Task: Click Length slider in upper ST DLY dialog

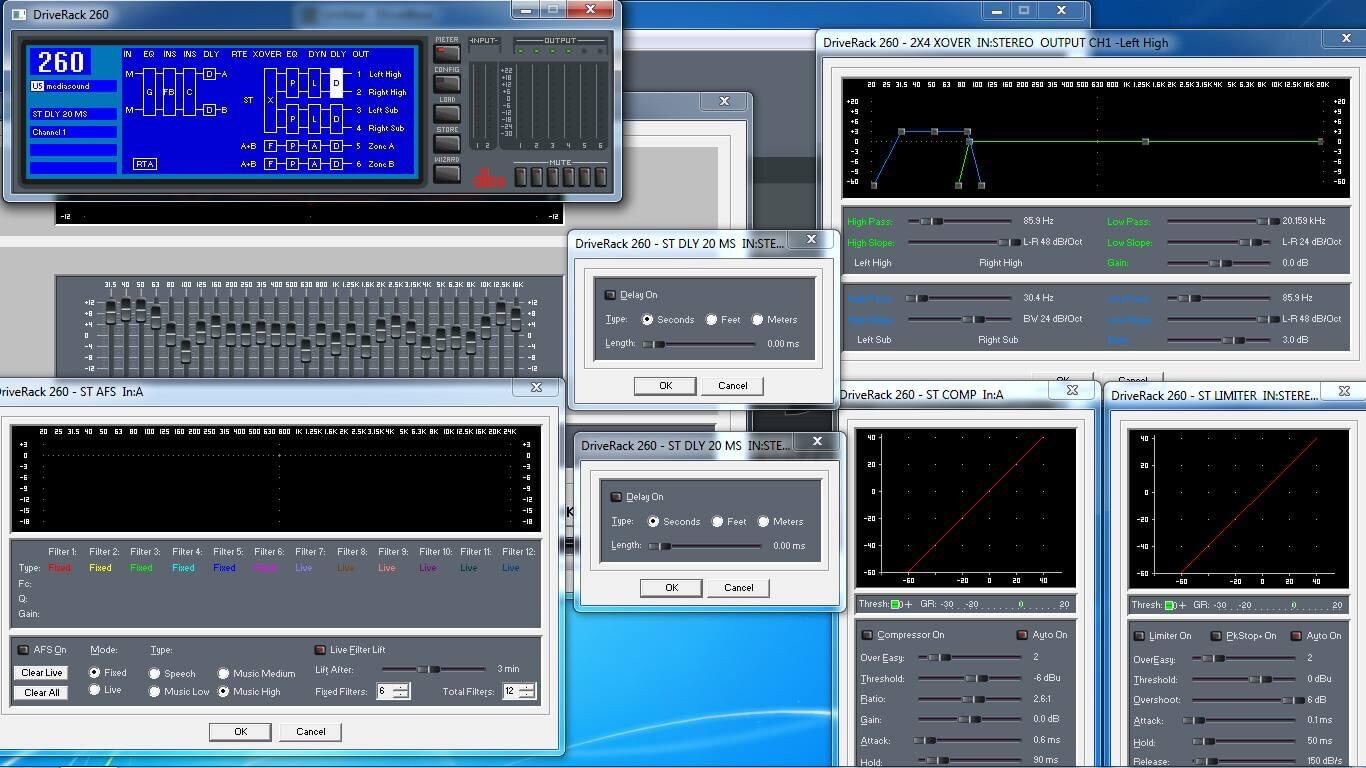Action: coord(698,344)
